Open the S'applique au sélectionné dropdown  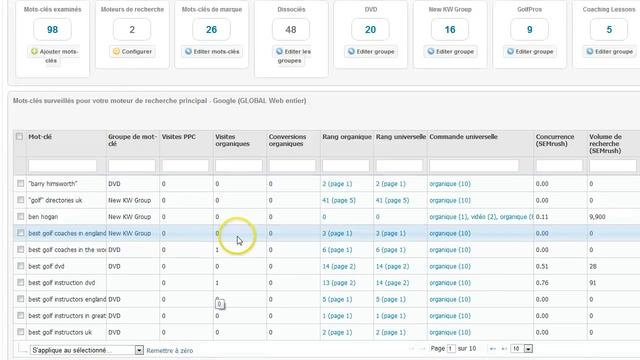click(x=87, y=350)
